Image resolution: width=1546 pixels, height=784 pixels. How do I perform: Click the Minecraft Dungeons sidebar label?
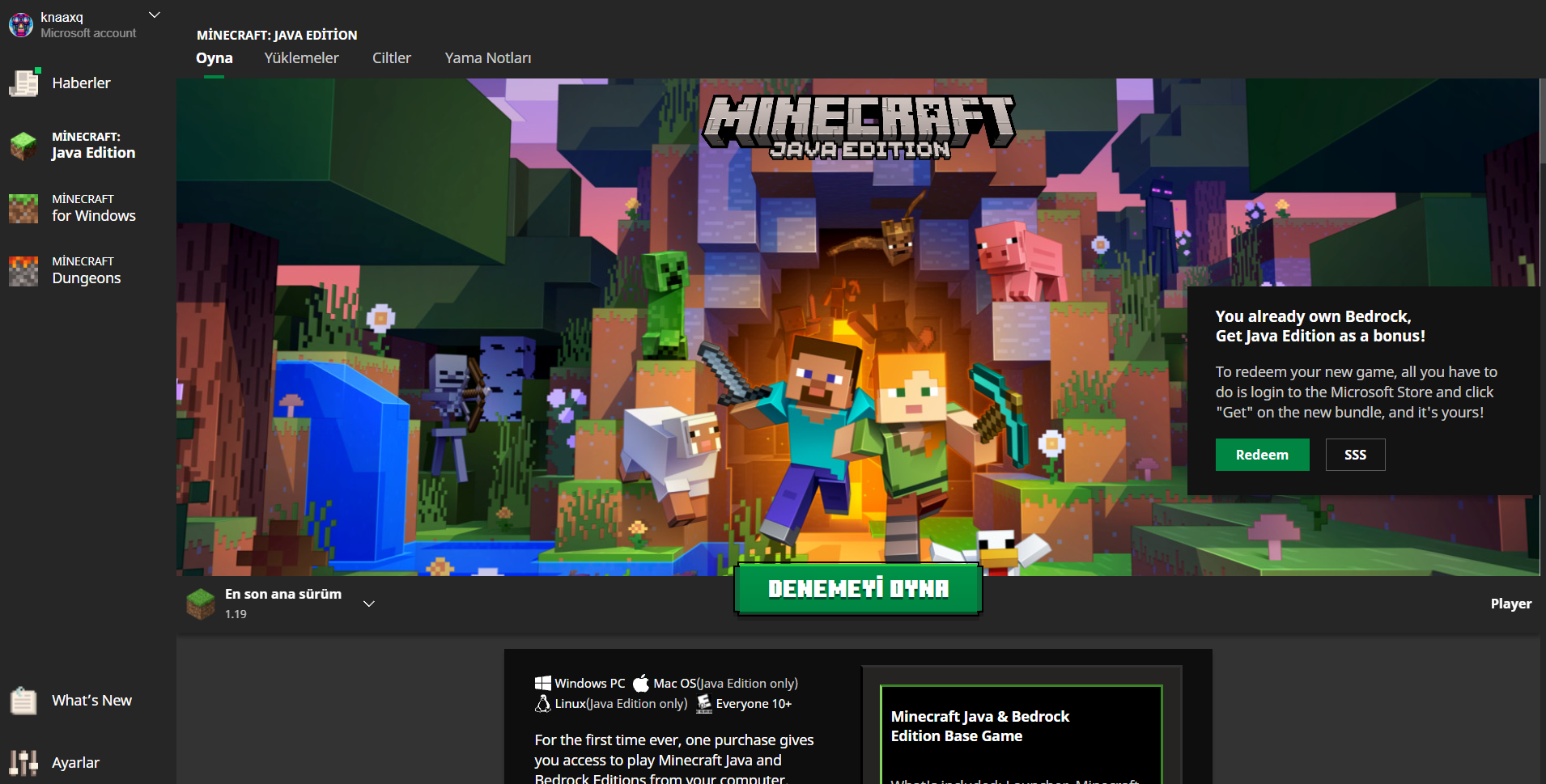87,270
